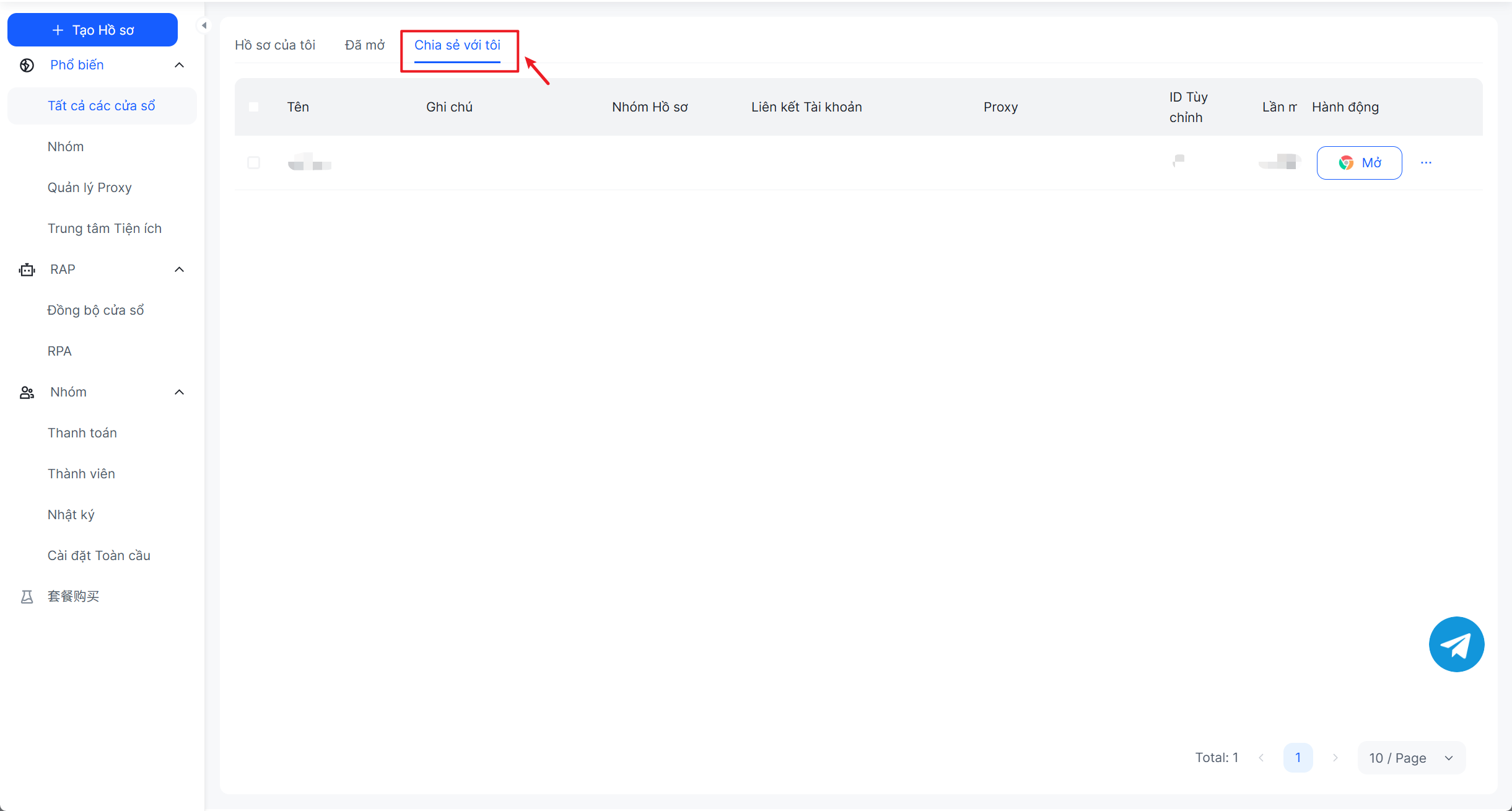This screenshot has height=811, width=1512.
Task: Collapse the RAP section chevron
Action: 180,270
